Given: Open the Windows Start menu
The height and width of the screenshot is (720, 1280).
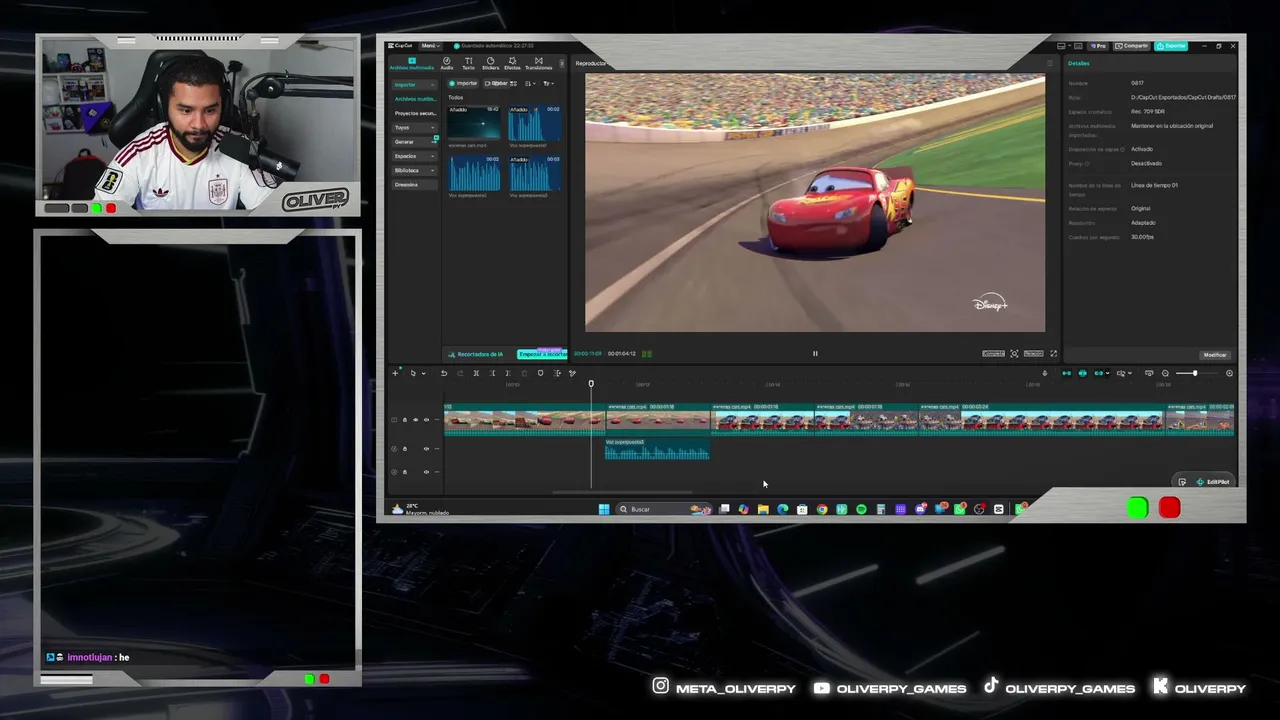Looking at the screenshot, I should tap(604, 509).
